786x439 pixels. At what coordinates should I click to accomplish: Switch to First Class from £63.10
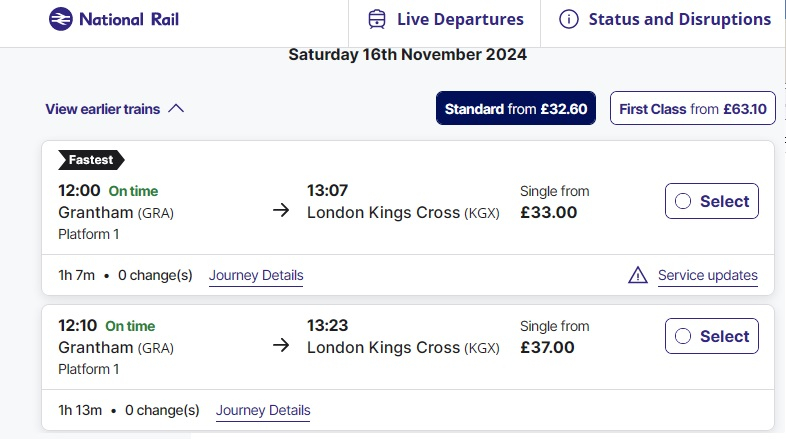(x=693, y=108)
